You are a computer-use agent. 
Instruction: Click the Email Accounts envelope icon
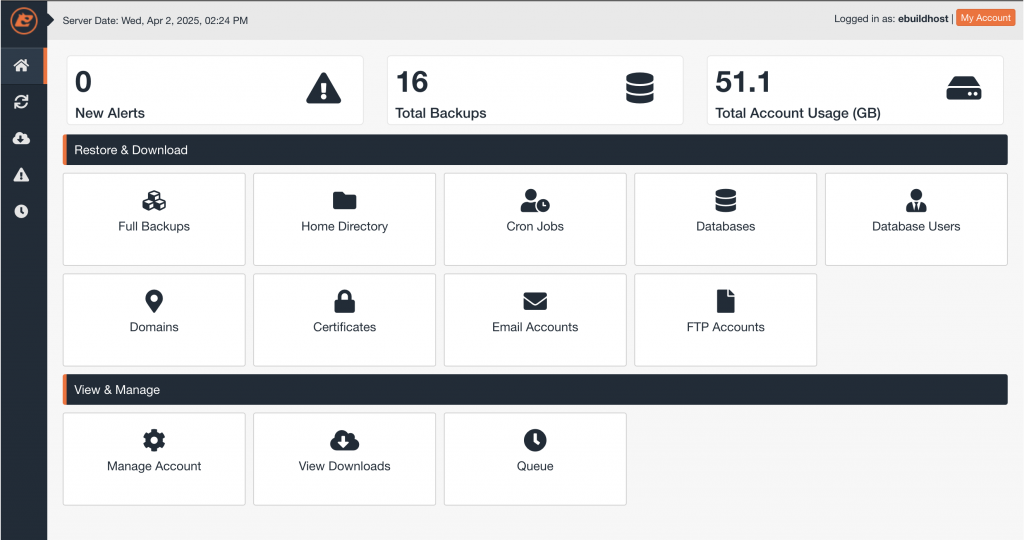click(x=535, y=301)
